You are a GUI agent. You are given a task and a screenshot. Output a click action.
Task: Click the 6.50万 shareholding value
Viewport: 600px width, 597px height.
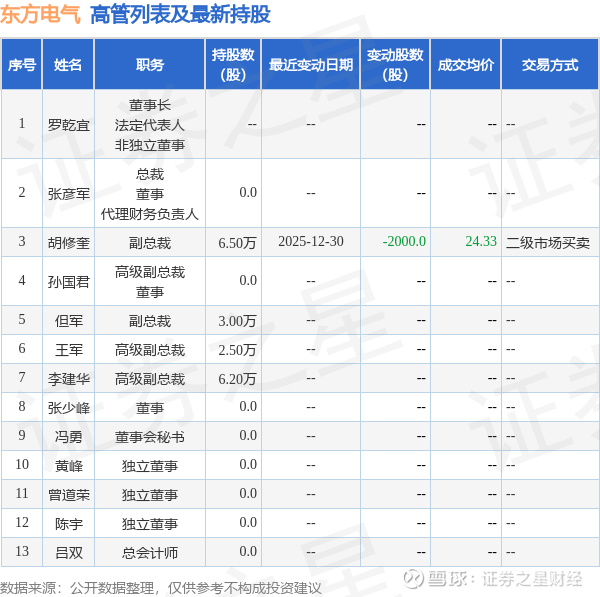click(237, 243)
